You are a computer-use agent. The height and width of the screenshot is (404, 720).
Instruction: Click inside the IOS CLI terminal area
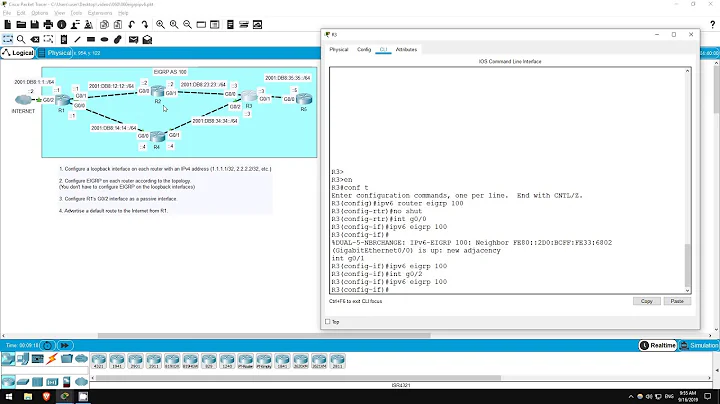(x=507, y=180)
